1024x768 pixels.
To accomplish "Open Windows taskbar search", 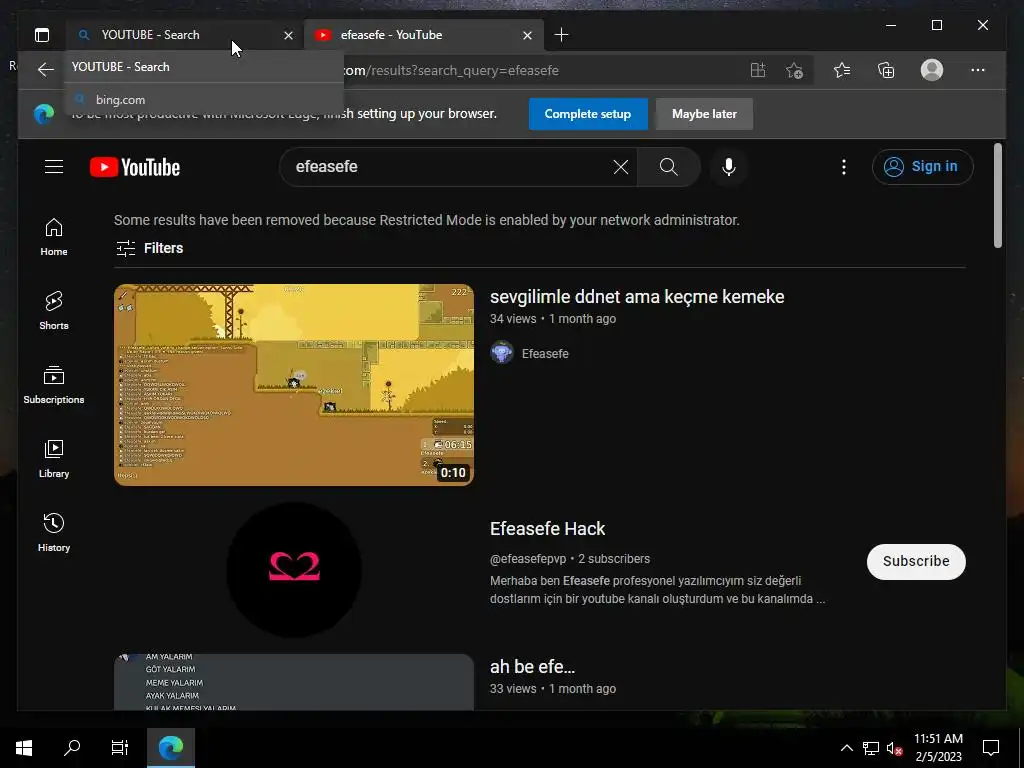I will (72, 748).
